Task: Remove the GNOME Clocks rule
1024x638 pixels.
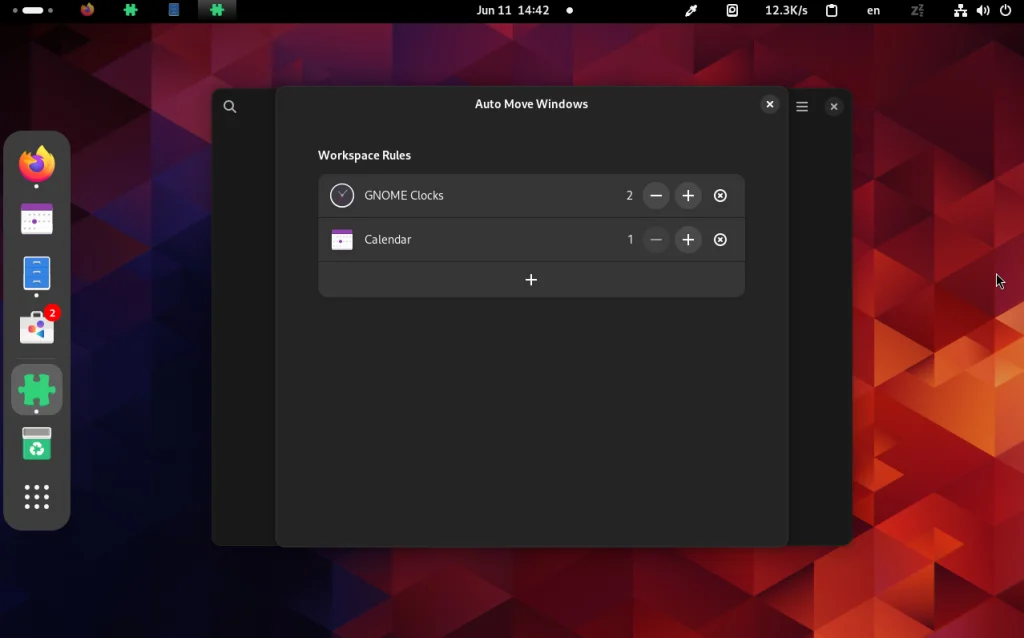Action: click(720, 196)
